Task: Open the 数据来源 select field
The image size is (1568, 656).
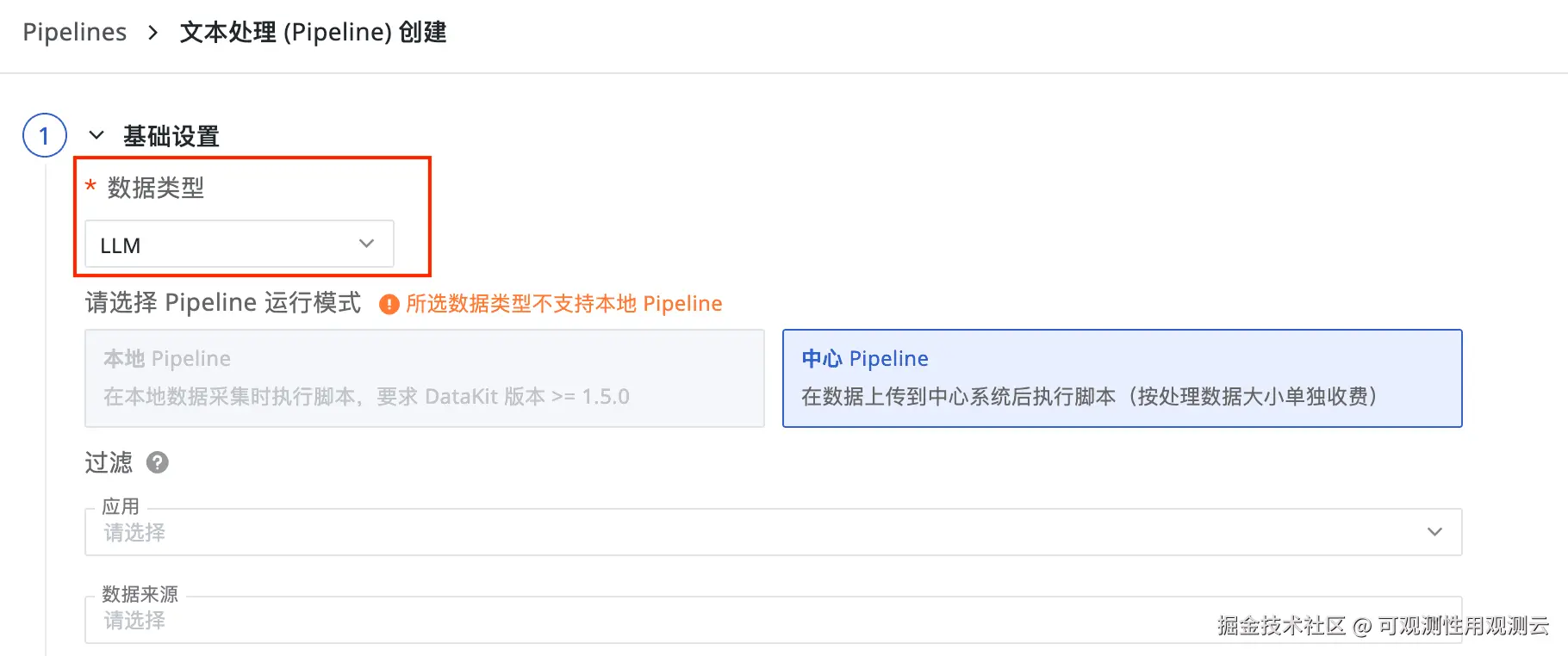Action: point(758,621)
